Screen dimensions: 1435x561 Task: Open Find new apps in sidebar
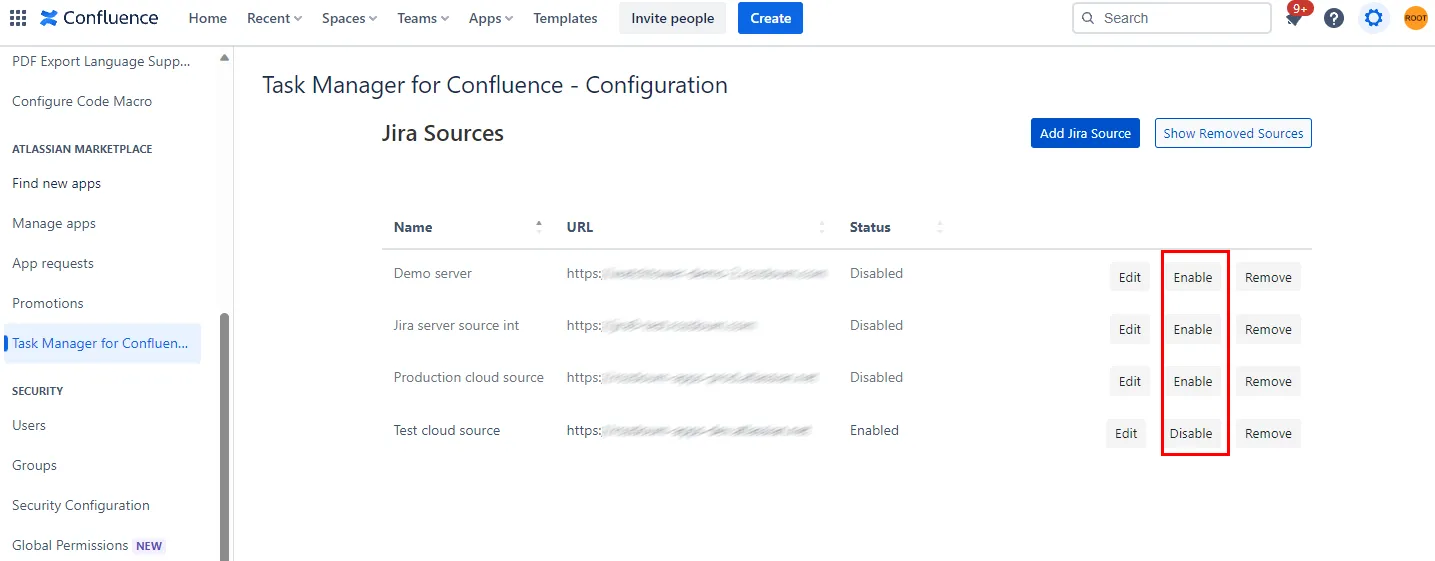56,183
